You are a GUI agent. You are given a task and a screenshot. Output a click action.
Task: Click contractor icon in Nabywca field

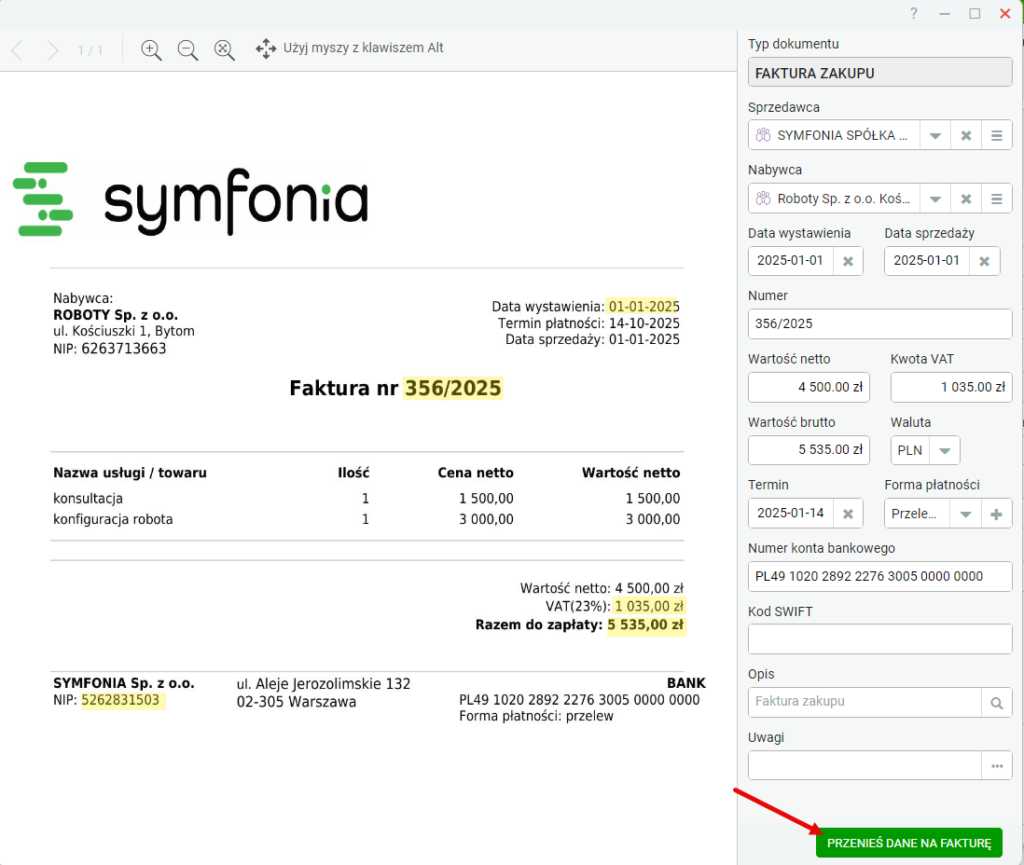tap(763, 198)
